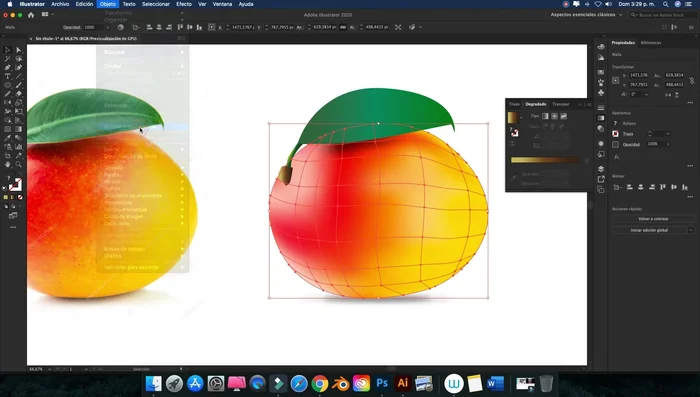Open dropdown beside Iniciar edición global

(691, 230)
